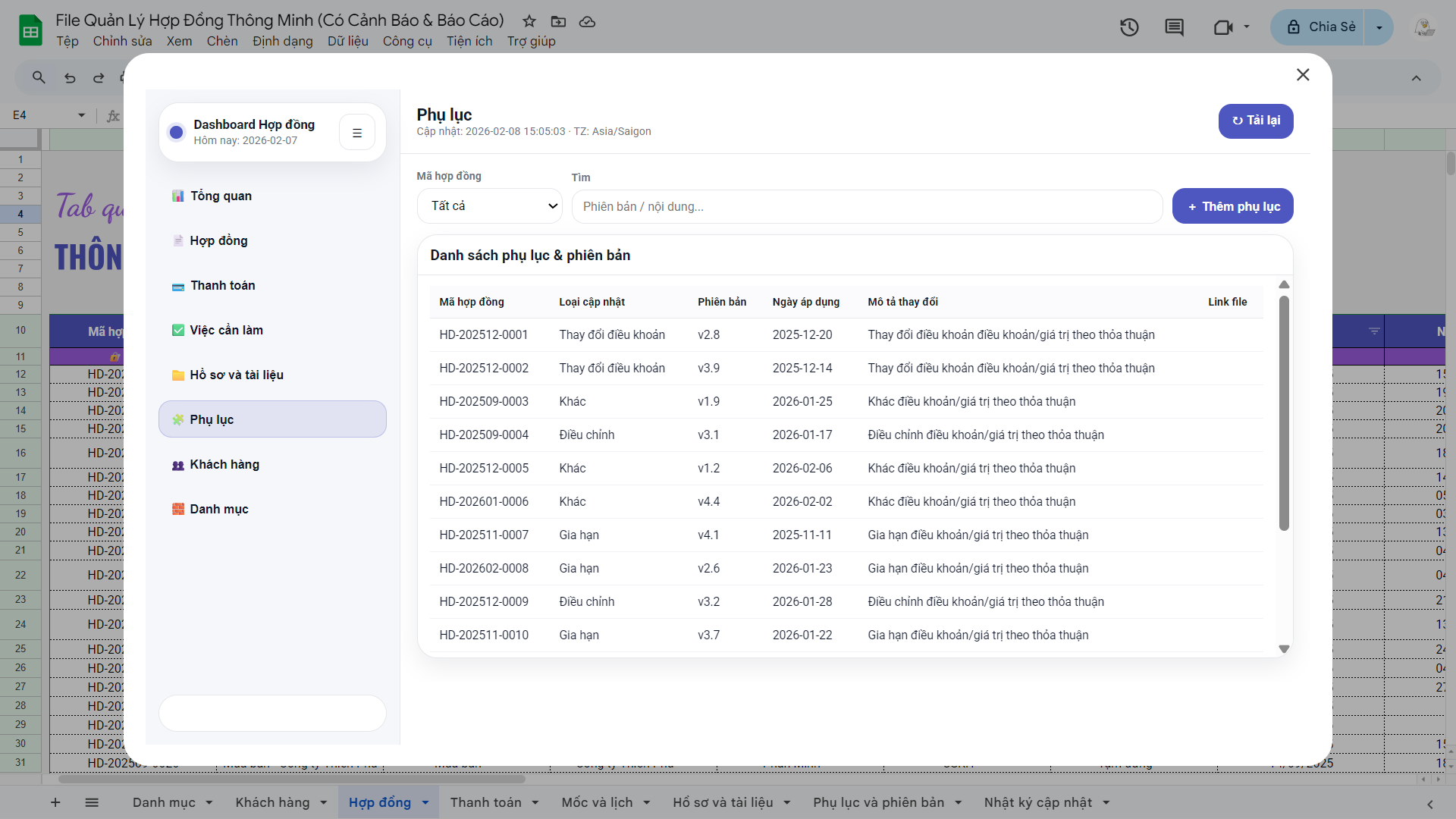Click the appendix list vertical scrollbar

[1284, 413]
